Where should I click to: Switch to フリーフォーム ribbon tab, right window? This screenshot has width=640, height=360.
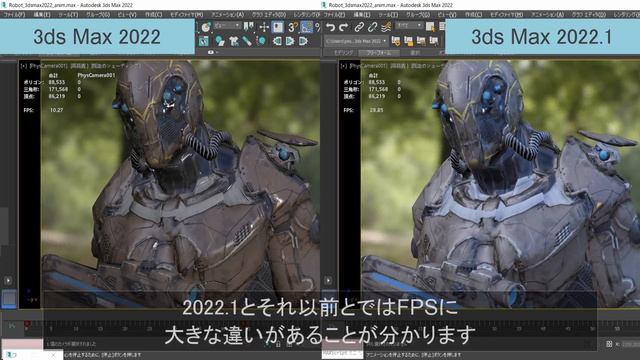(378, 53)
